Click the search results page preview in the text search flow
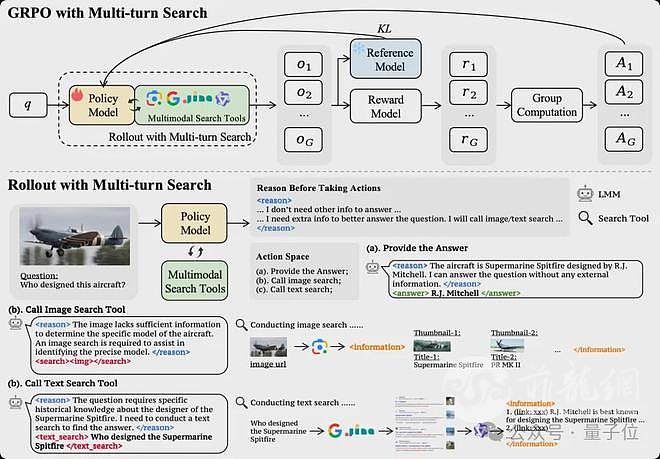Image resolution: width=660 pixels, height=459 pixels. click(x=424, y=423)
